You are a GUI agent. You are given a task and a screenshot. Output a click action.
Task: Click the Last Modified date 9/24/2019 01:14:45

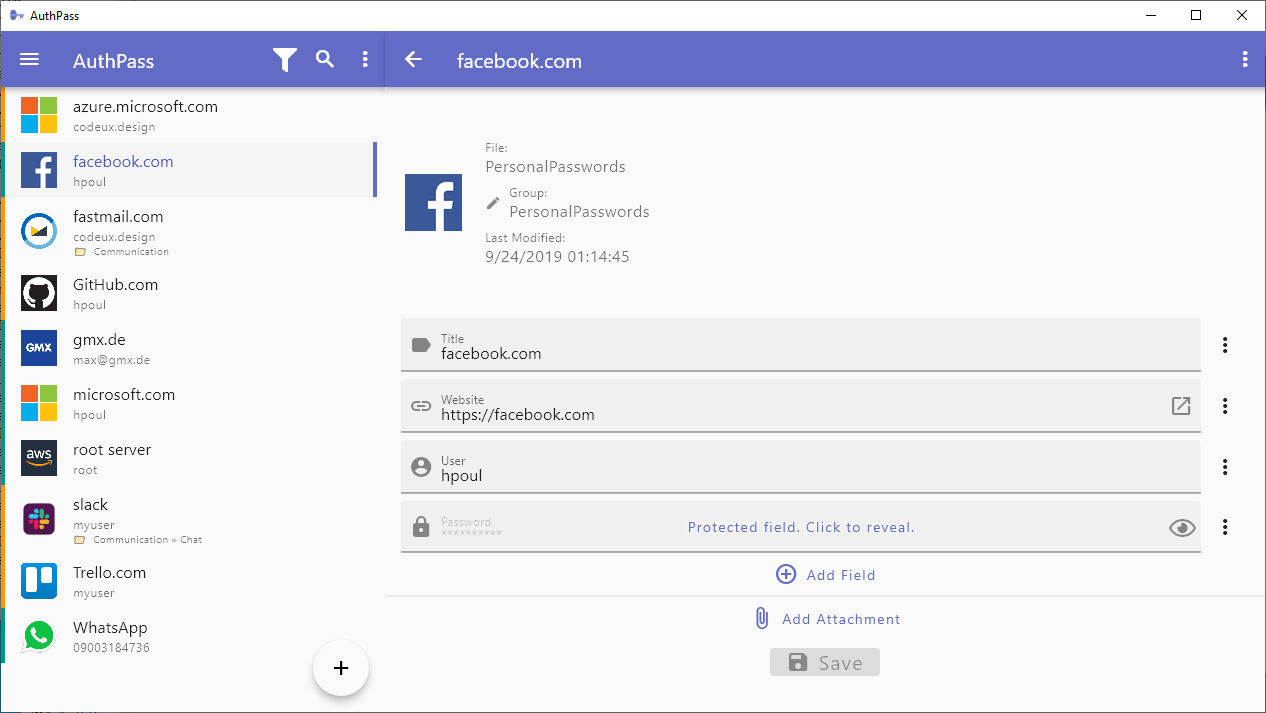557,257
